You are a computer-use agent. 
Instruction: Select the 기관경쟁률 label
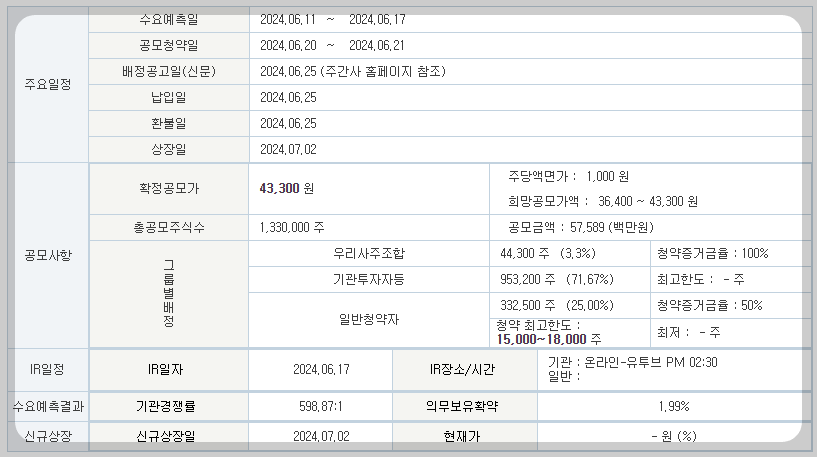coord(165,406)
